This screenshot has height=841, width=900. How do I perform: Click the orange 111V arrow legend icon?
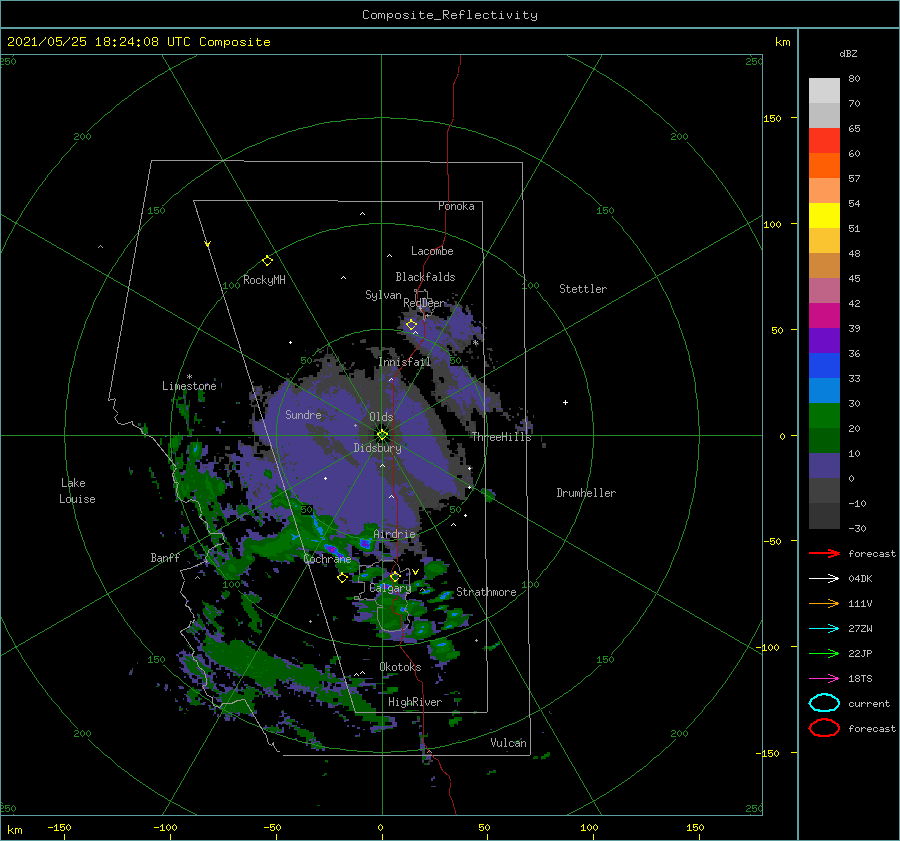point(824,603)
